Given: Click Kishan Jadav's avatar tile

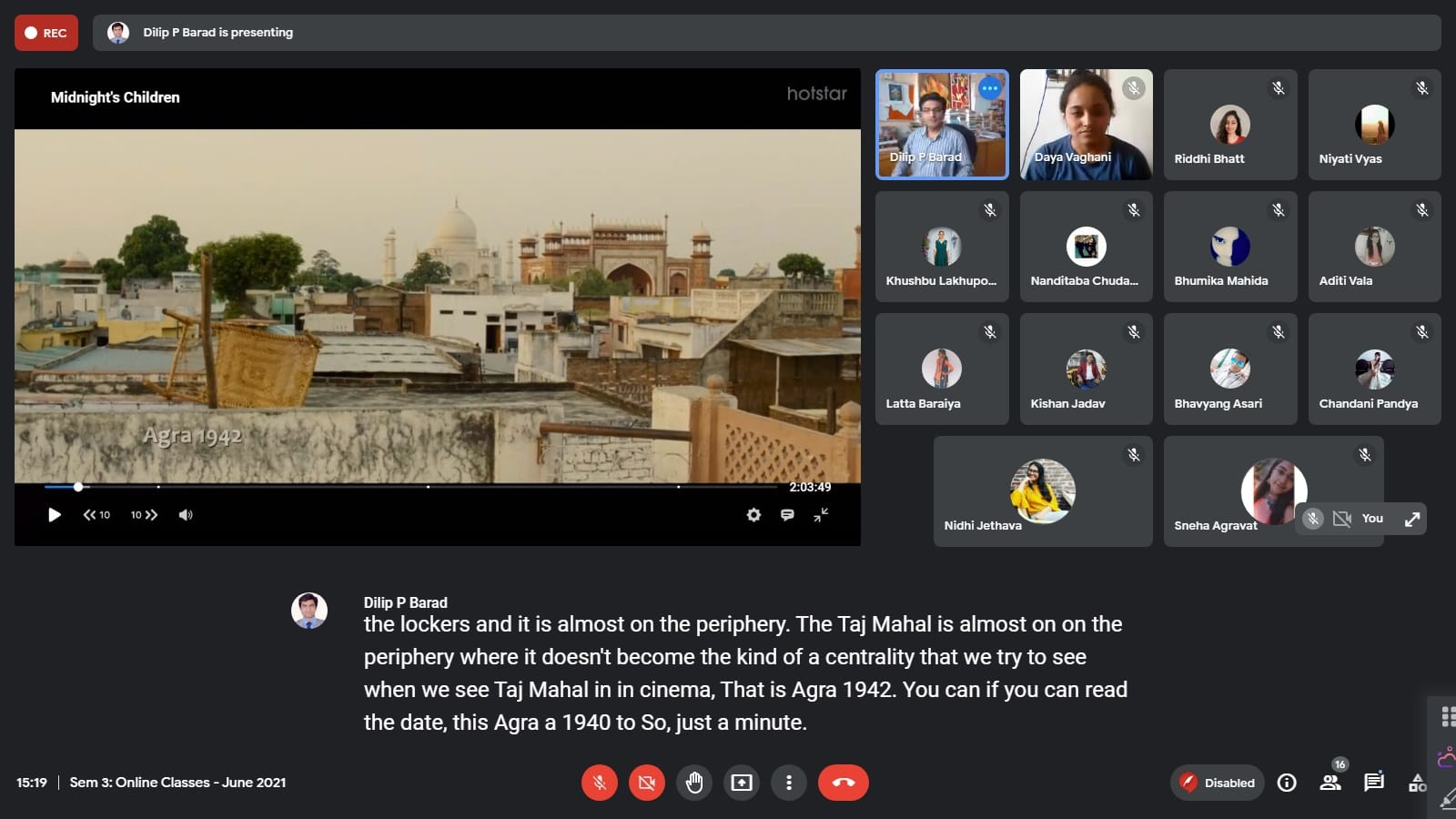Looking at the screenshot, I should [x=1087, y=369].
